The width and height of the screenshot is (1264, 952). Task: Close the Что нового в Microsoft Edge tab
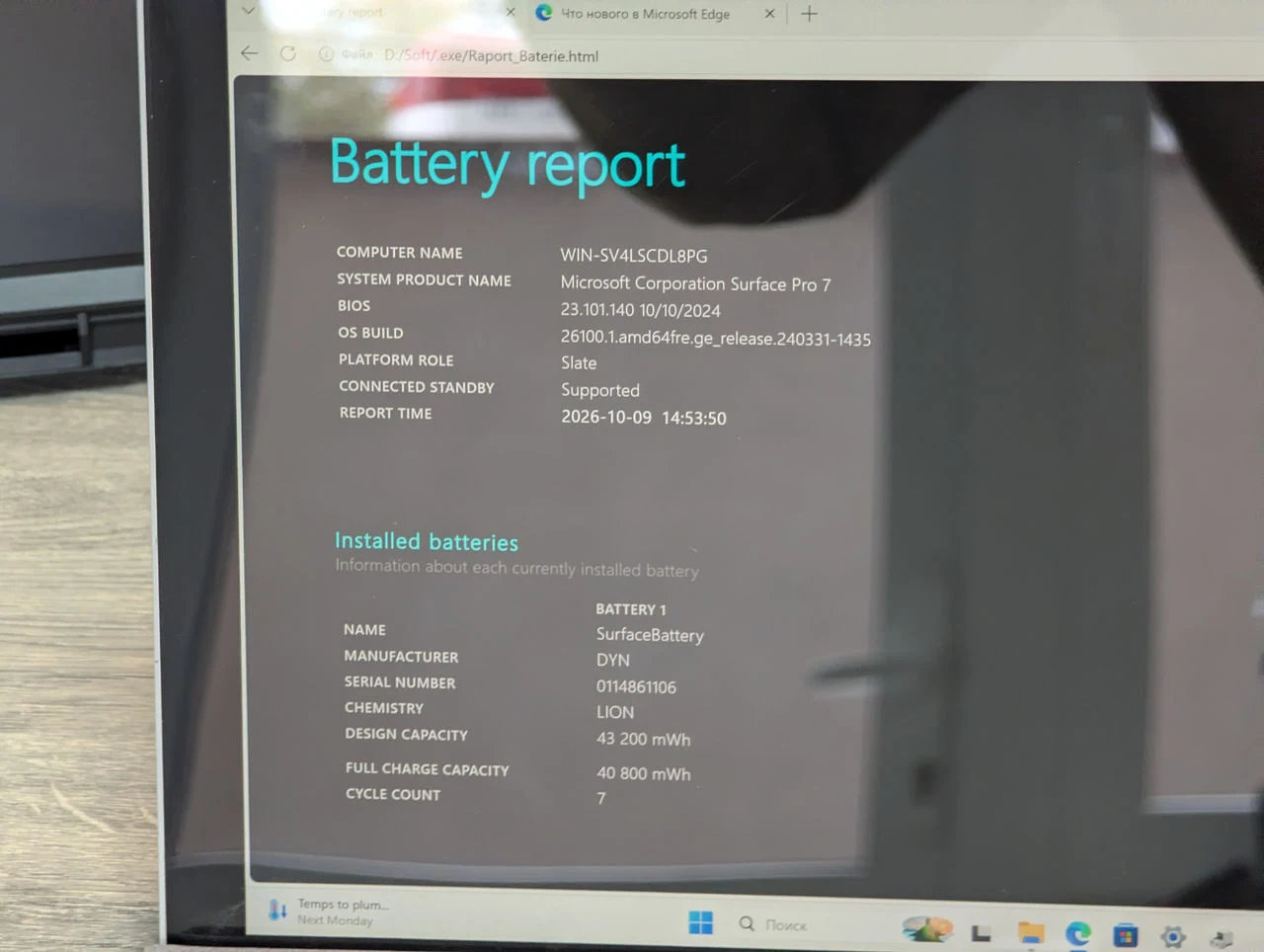click(x=770, y=14)
